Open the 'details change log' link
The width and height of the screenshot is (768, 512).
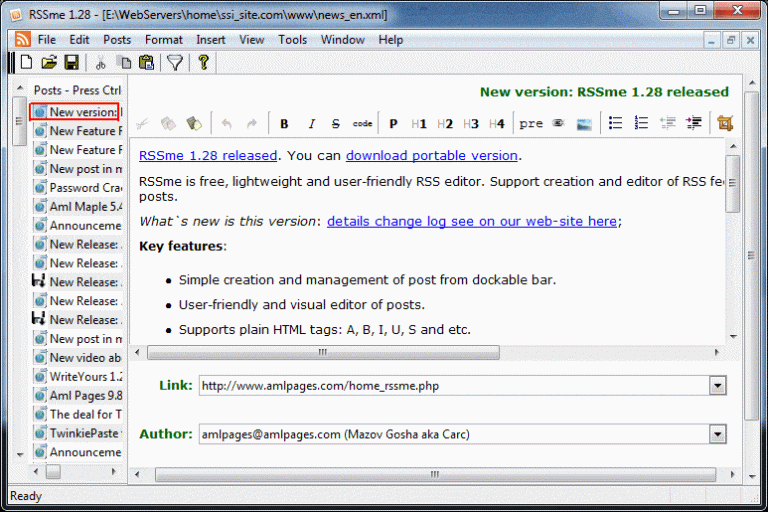pyautogui.click(x=472, y=221)
